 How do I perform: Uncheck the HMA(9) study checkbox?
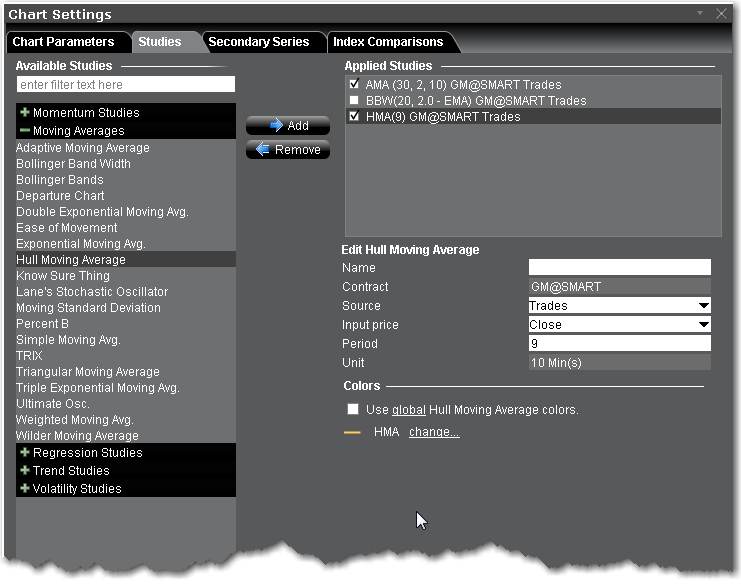(x=354, y=117)
